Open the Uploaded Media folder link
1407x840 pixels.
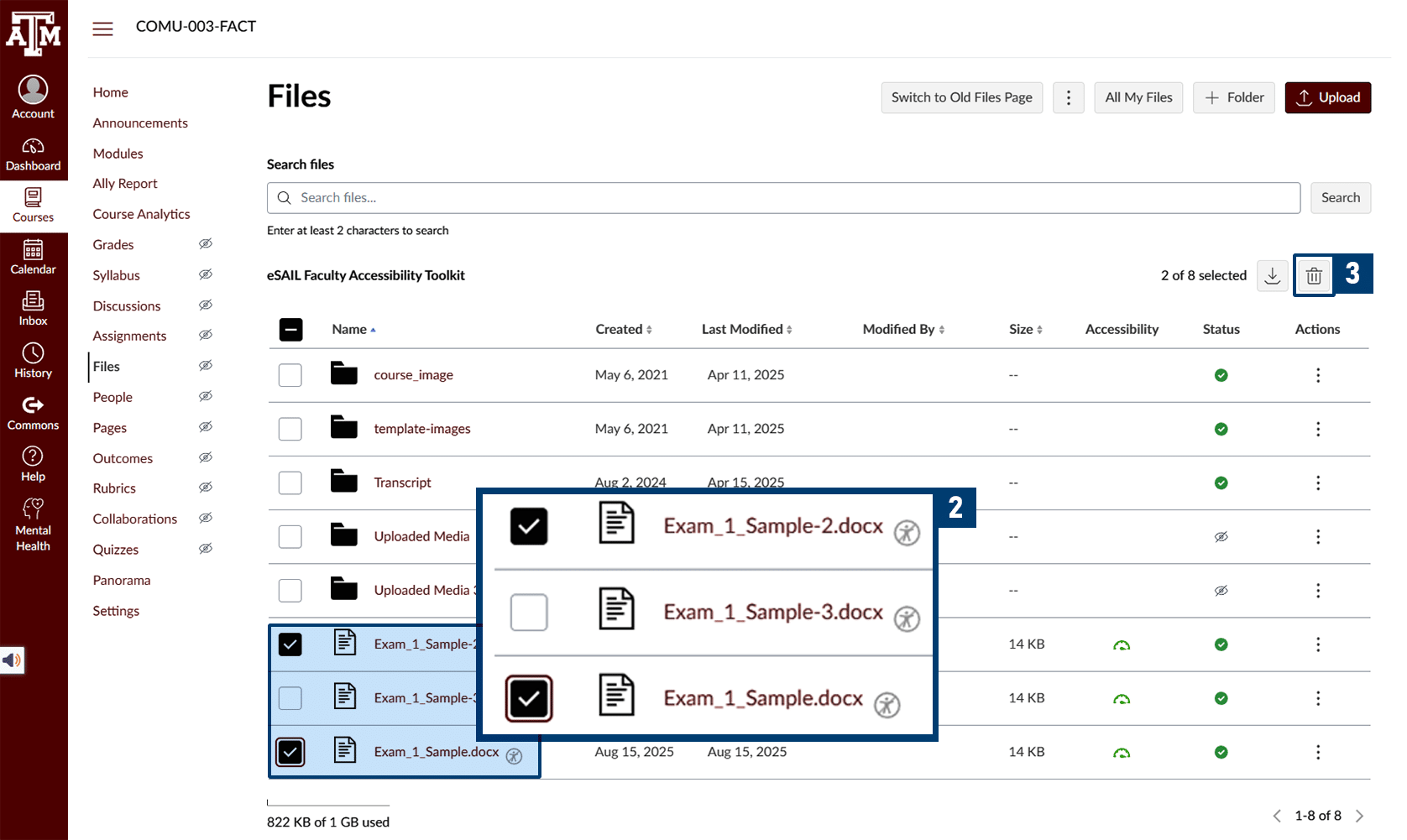point(421,536)
